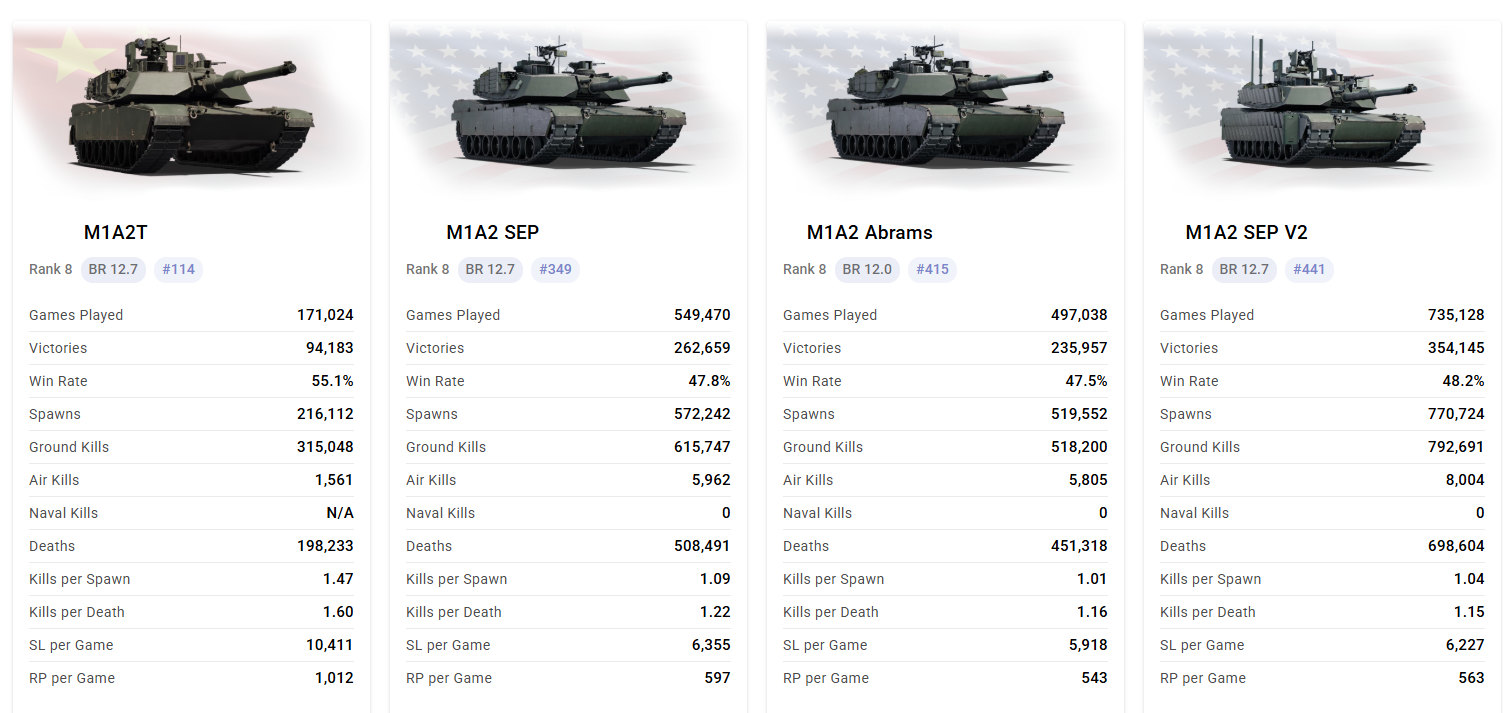Click the #441 ranking badge
The image size is (1503, 713).
tap(1309, 269)
